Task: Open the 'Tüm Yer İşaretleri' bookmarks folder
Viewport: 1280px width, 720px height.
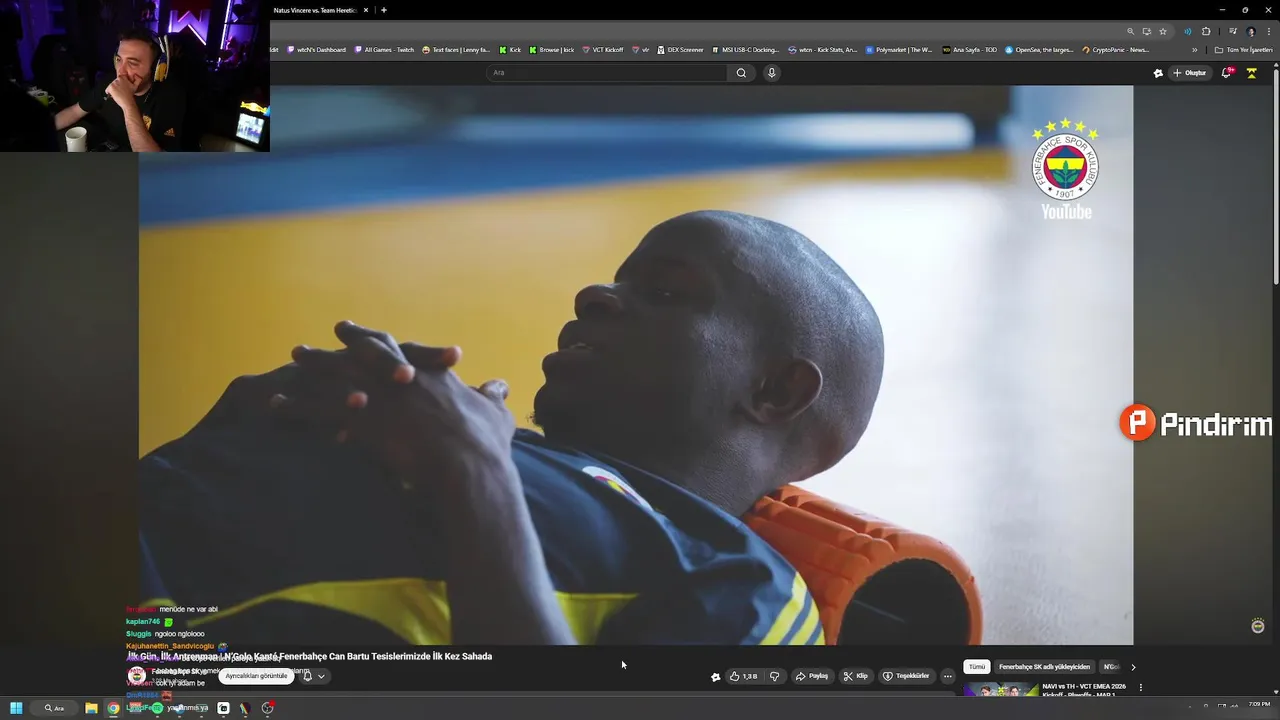Action: click(1244, 49)
